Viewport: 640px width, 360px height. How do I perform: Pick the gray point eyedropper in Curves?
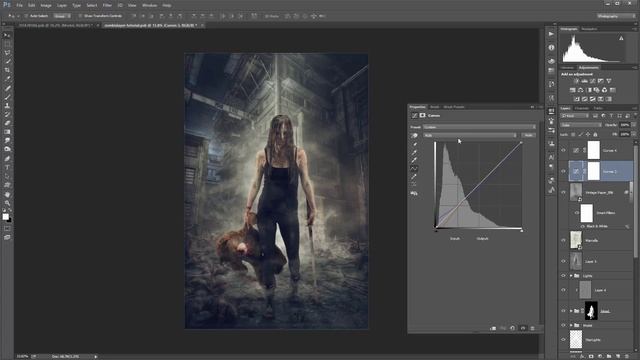tap(414, 153)
